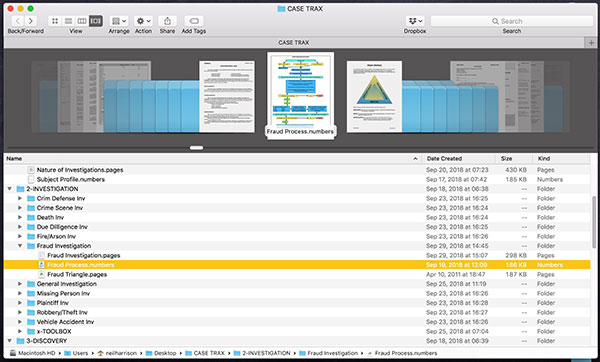600x362 pixels.
Task: Go to Fraud Investigation in path bar
Action: 329,353
